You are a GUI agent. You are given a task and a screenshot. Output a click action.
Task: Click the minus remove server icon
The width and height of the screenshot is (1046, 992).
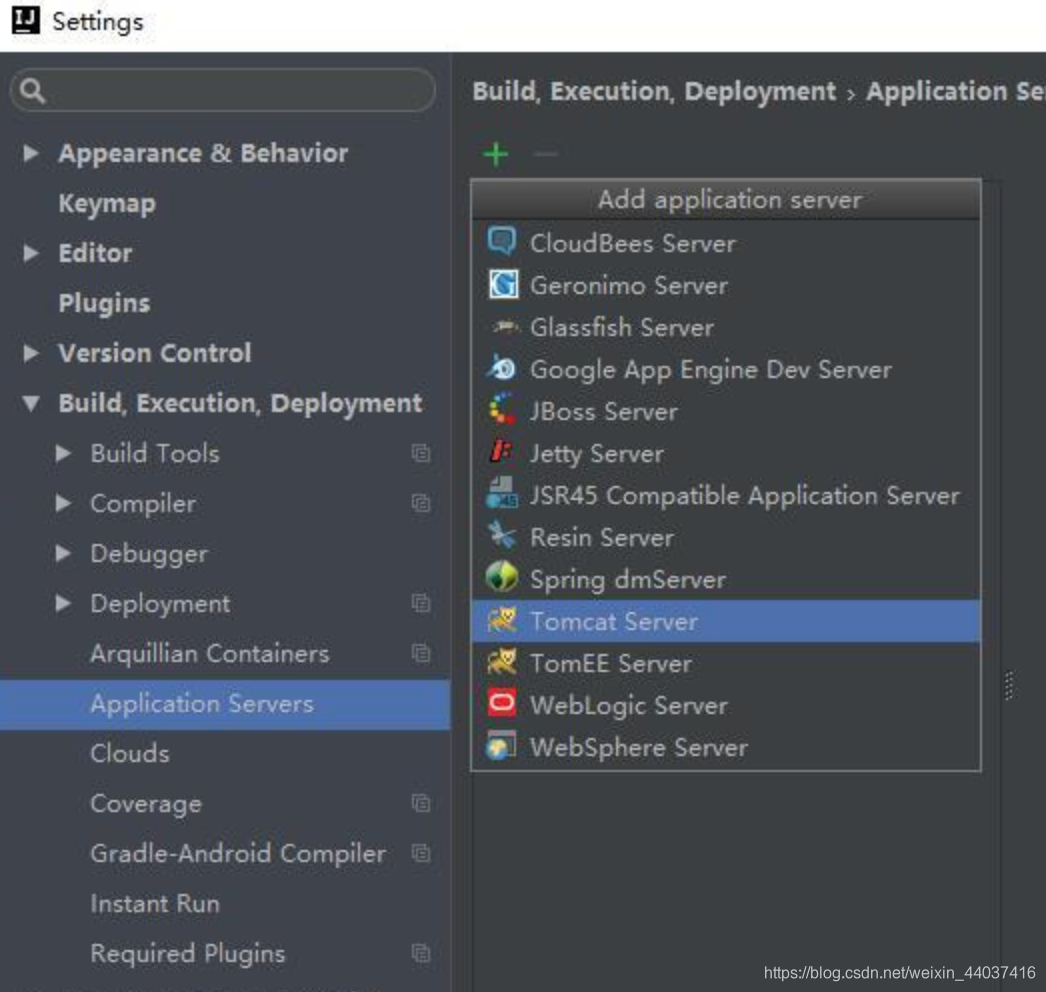tap(546, 154)
